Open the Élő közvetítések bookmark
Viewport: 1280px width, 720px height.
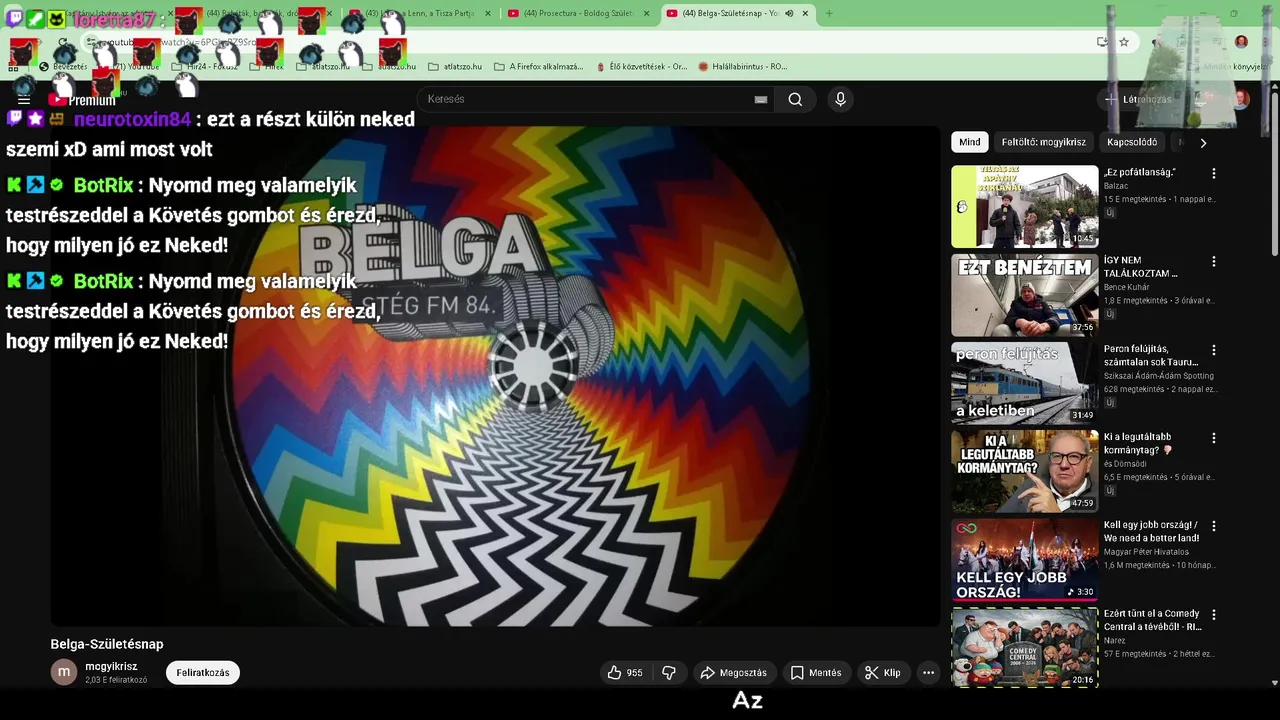[x=641, y=66]
